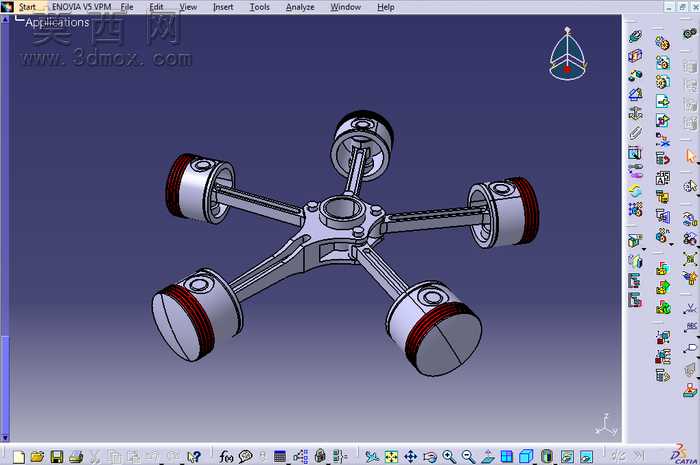
Task: Click the Zoom In magnifier
Action: coord(449,456)
